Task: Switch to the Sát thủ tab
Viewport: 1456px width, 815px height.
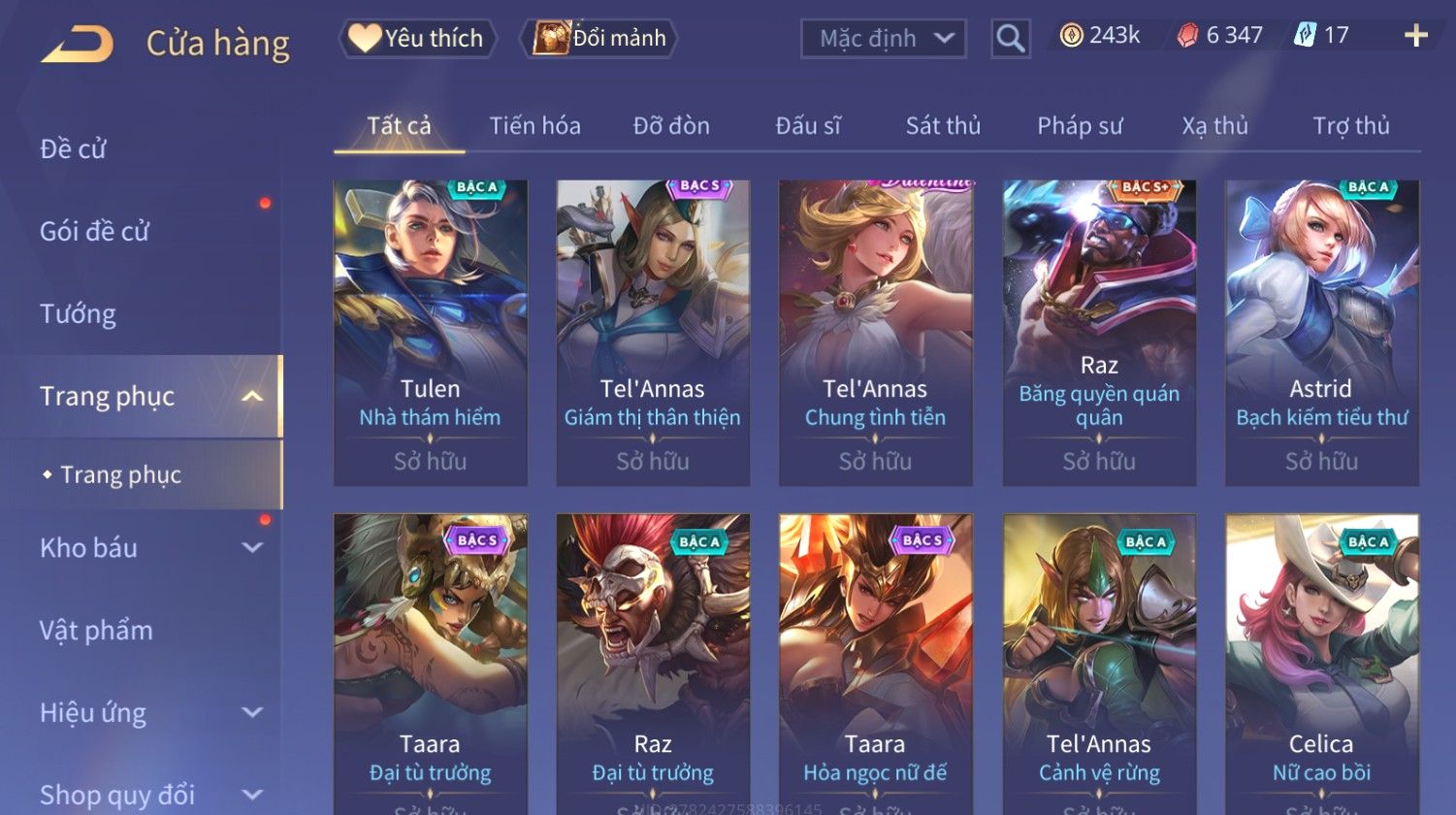Action: click(x=943, y=125)
